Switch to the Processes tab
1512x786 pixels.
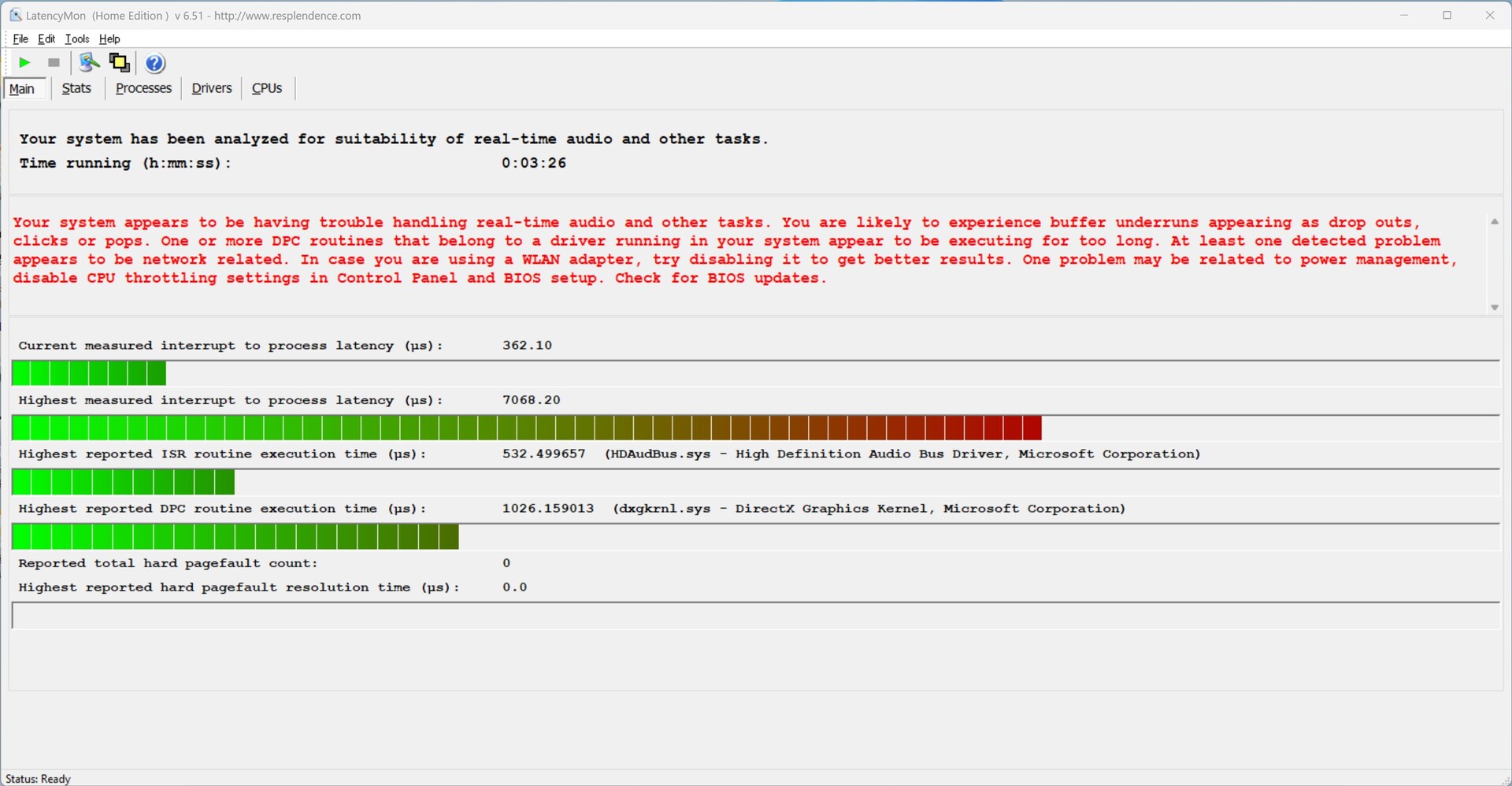pos(143,88)
